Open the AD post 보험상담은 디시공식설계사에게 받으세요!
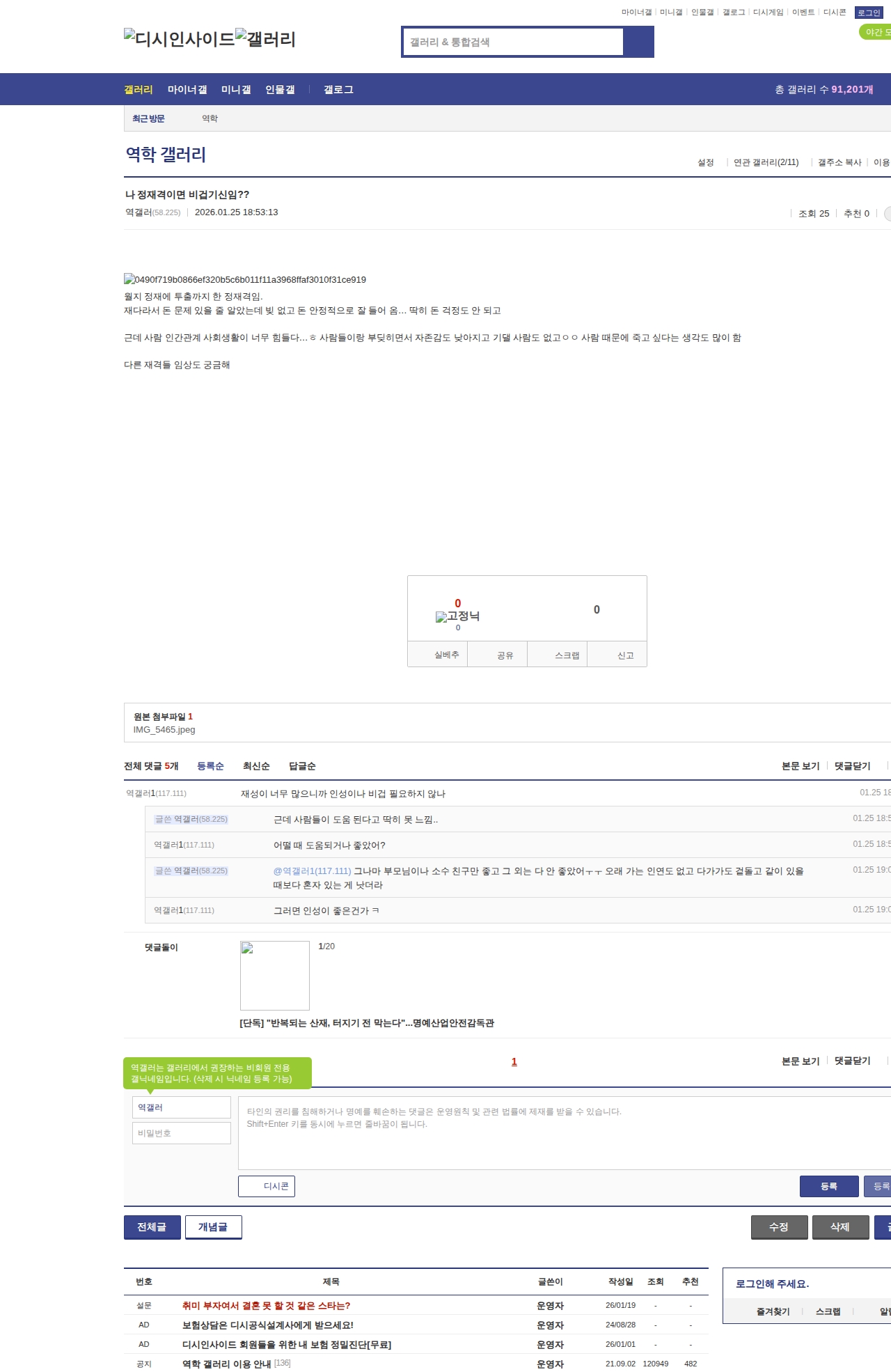This screenshot has width=891, height=1372. click(268, 1325)
